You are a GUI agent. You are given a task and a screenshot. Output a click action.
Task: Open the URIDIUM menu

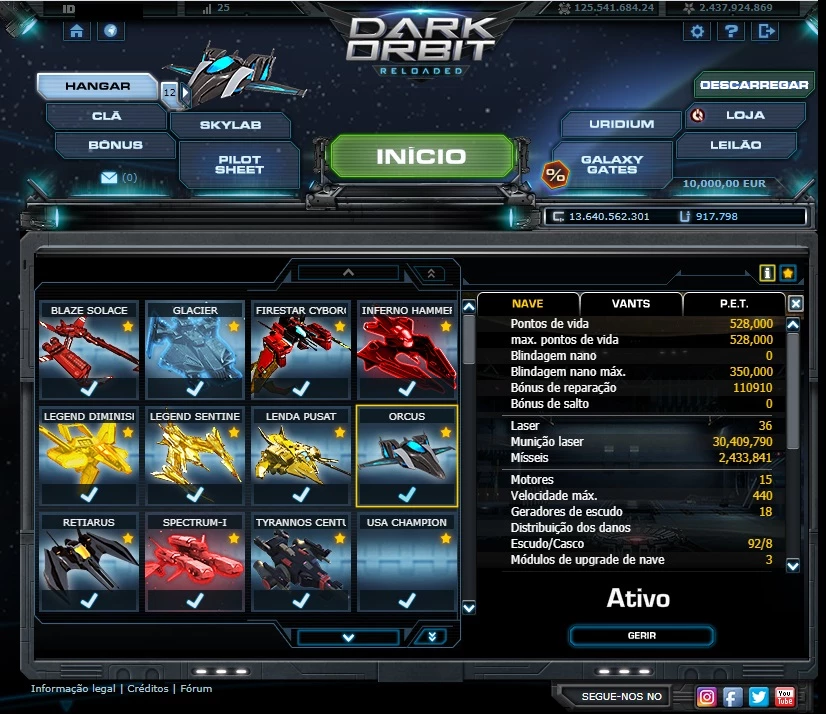coord(622,124)
